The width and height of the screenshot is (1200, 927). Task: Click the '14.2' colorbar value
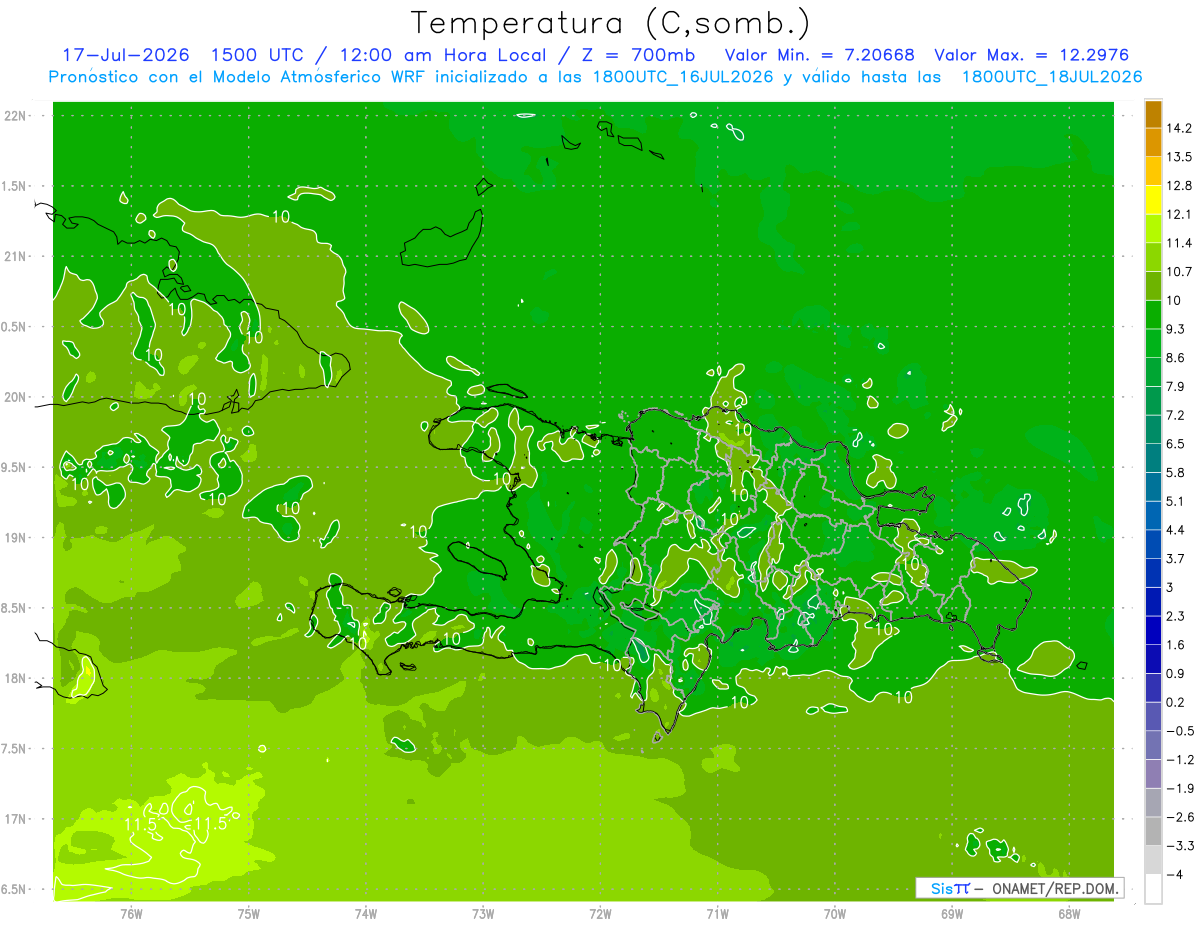(1179, 128)
